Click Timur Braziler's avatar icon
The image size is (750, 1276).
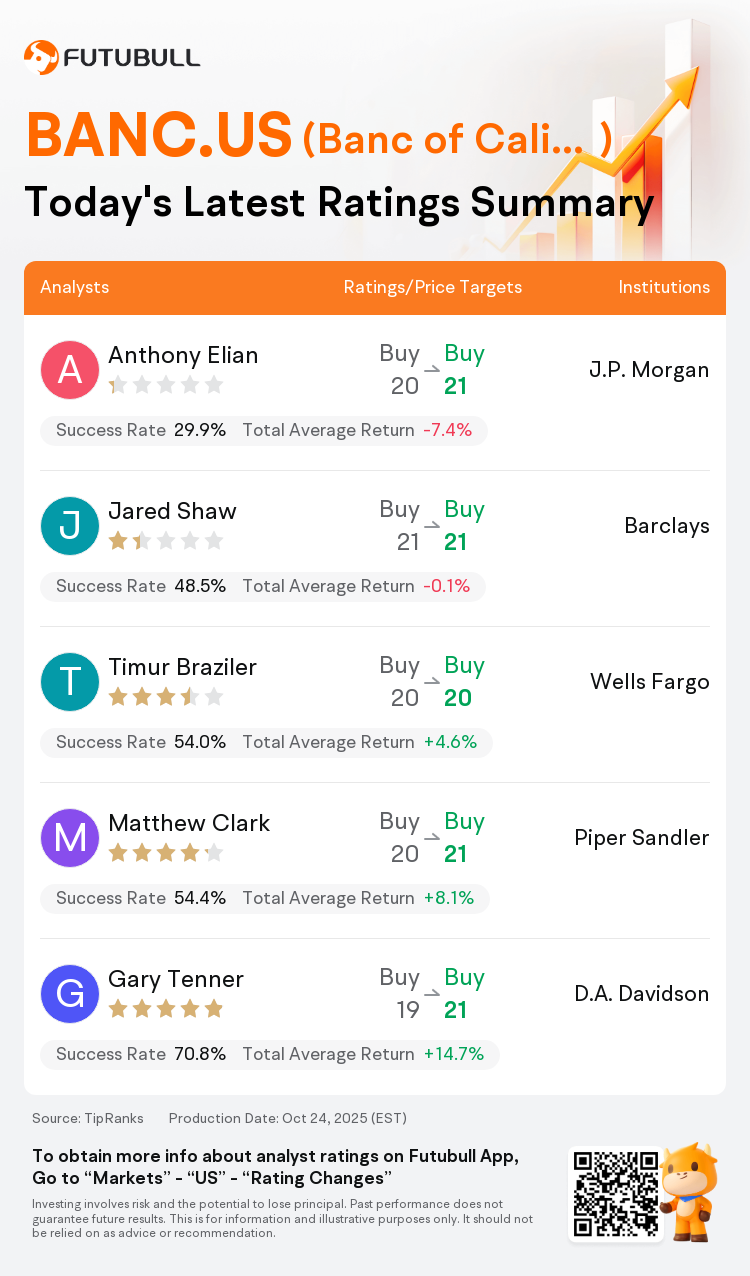coord(70,682)
